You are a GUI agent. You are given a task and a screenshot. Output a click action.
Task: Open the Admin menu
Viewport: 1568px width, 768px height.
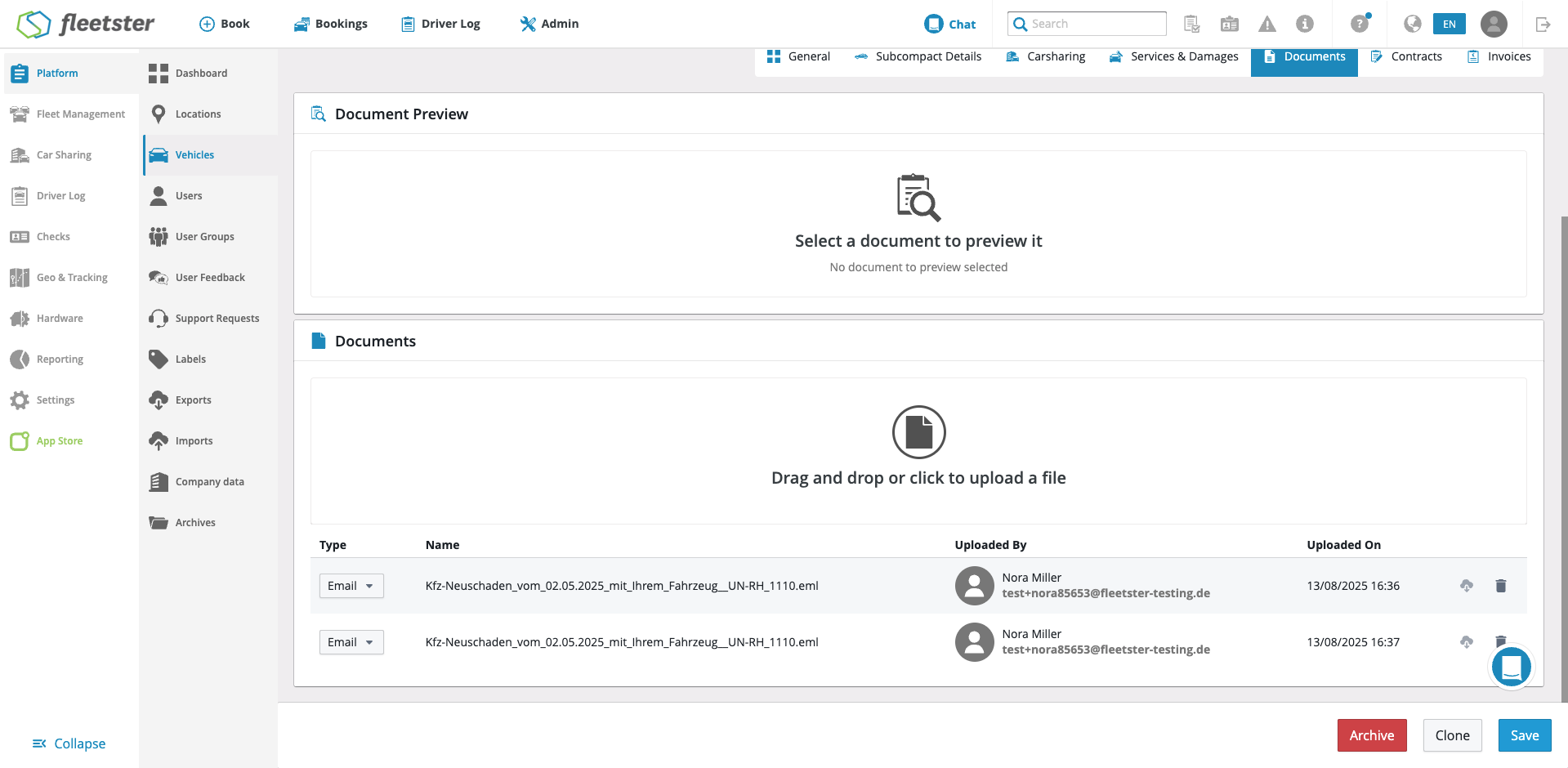click(x=549, y=24)
